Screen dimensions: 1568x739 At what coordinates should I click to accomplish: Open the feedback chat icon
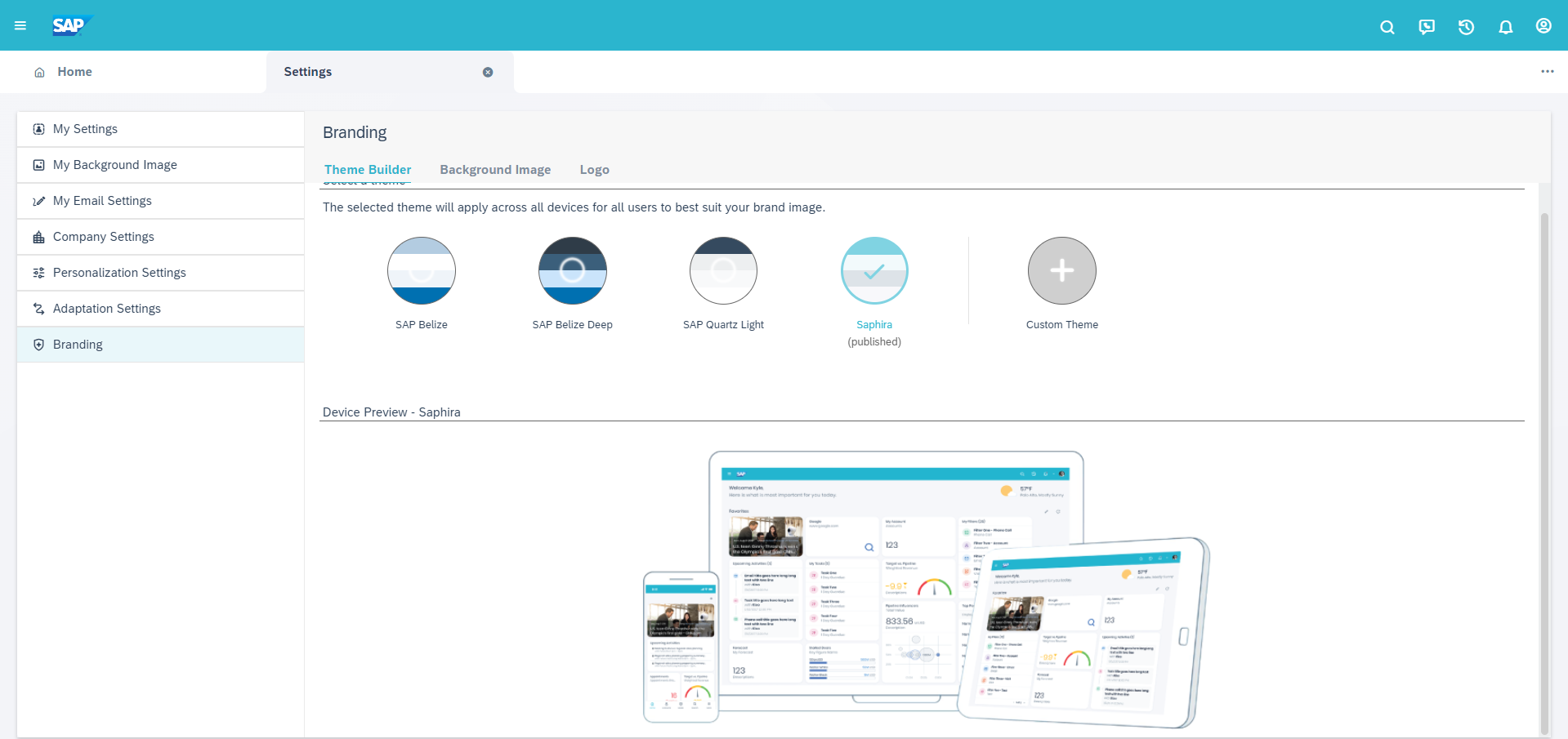click(x=1427, y=27)
